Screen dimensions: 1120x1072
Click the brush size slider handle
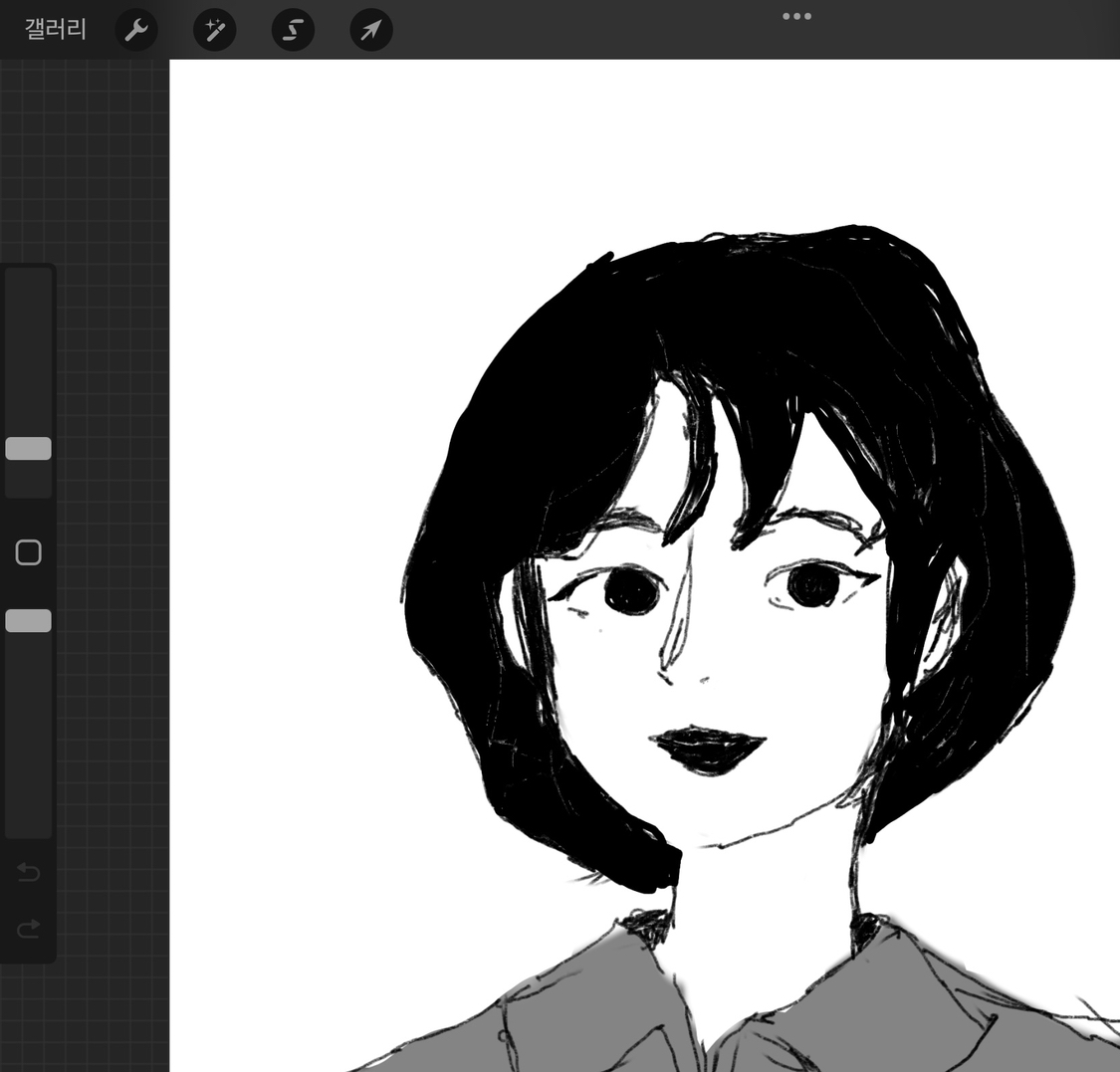pos(28,449)
